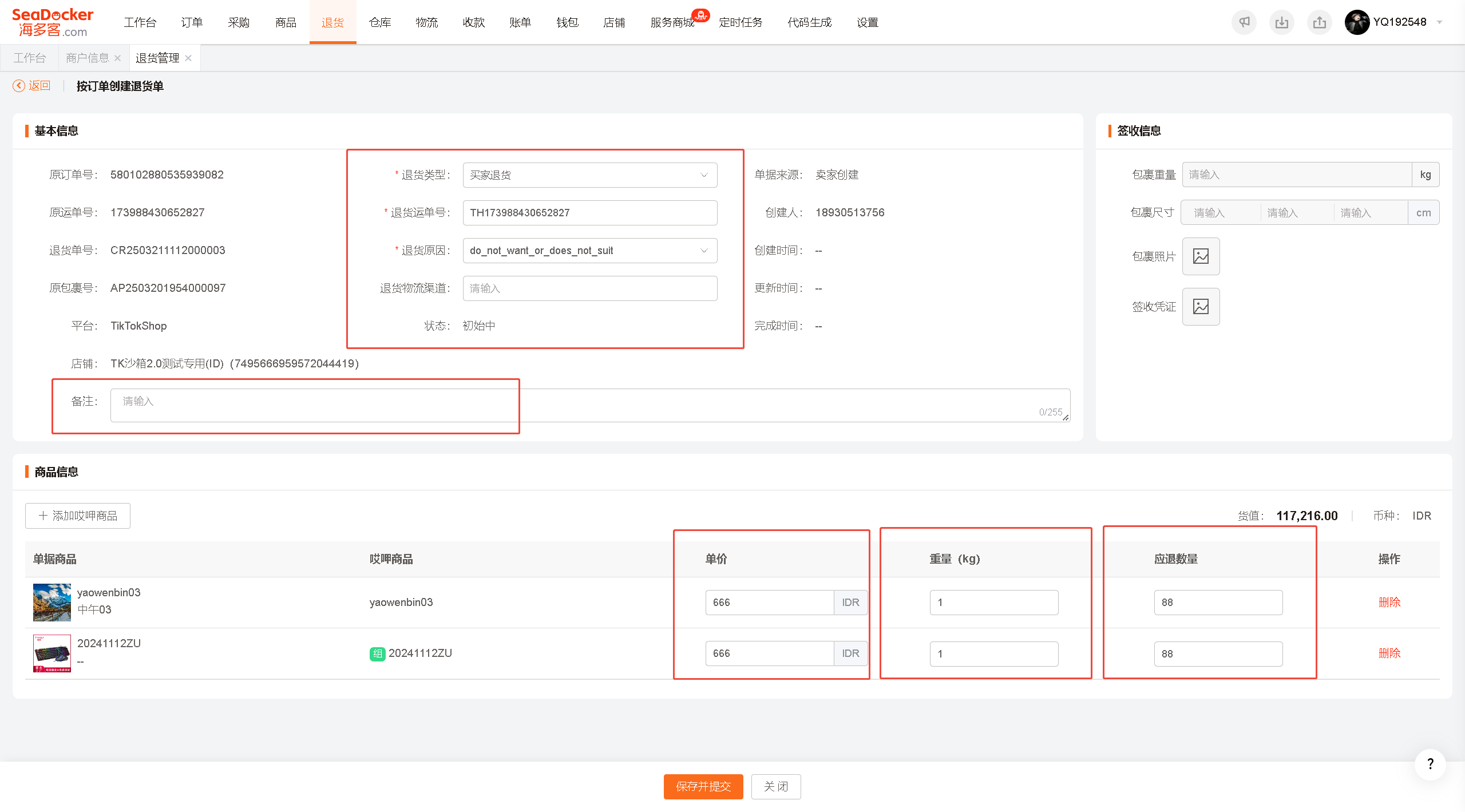Click the service mall notification badge
The height and width of the screenshot is (812, 1465).
click(700, 15)
